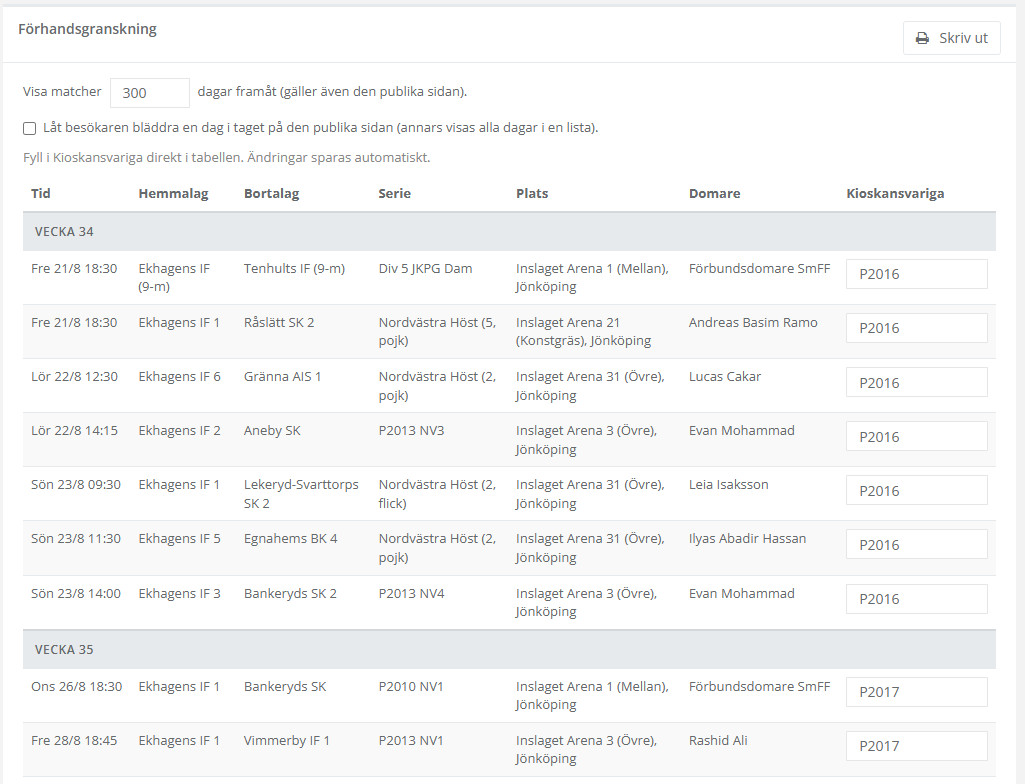Screen dimensions: 1025x784
Task: Click away team Aneby SK
Action: coord(272,431)
